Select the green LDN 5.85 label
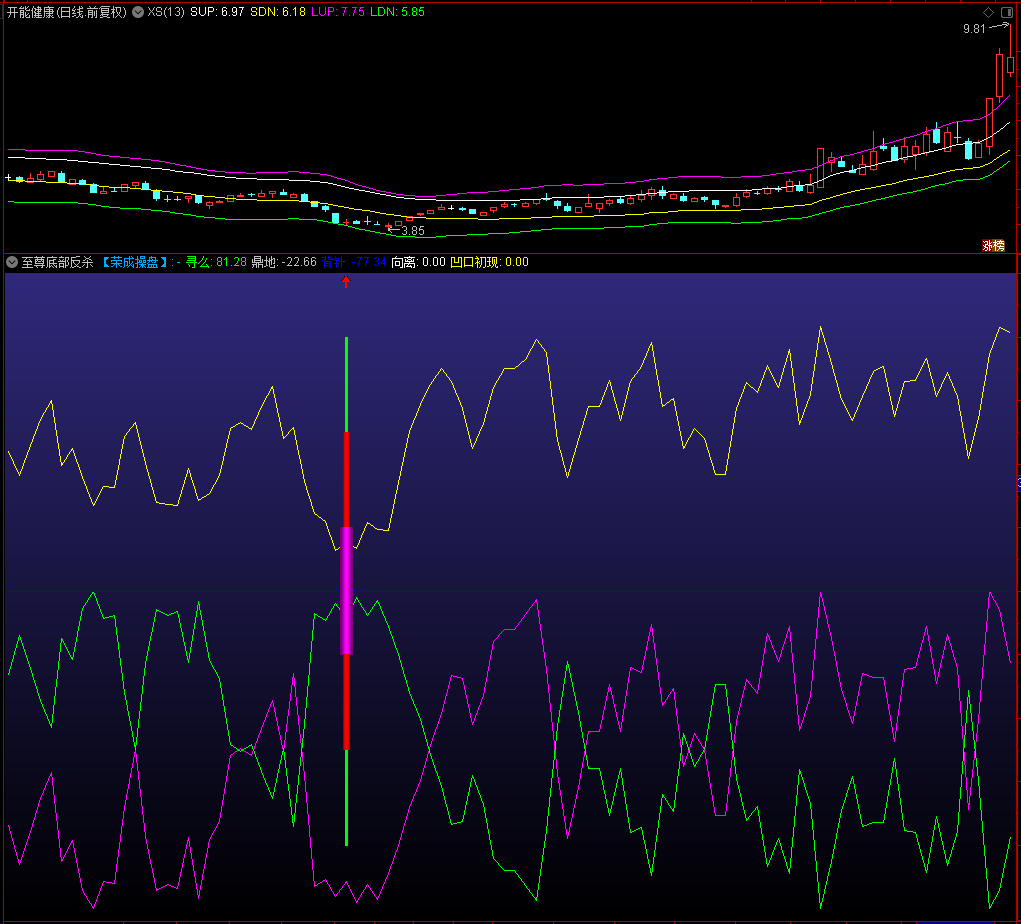Viewport: 1021px width, 924px height. pos(397,12)
